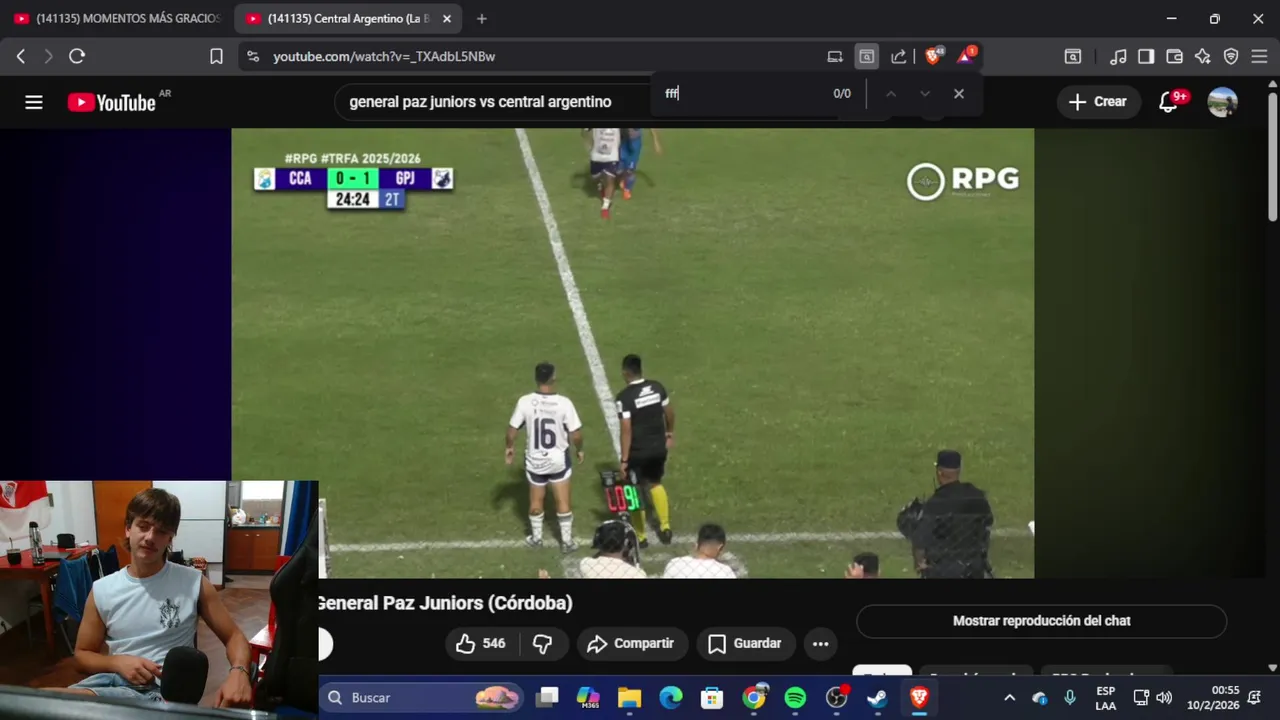Open Spotify from the taskbar
1280x720 pixels.
tap(795, 698)
